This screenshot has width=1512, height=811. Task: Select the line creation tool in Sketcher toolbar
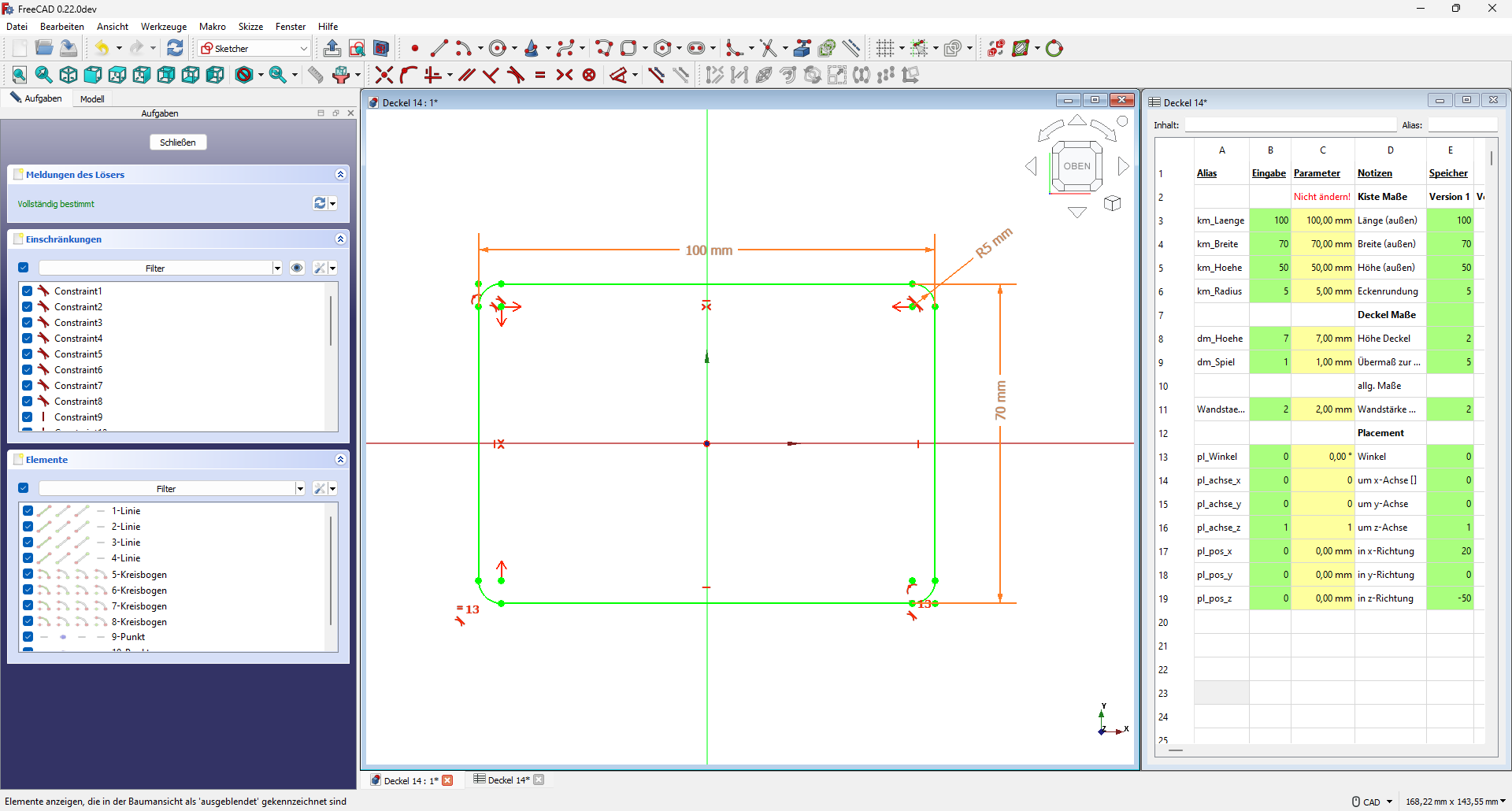click(x=439, y=48)
